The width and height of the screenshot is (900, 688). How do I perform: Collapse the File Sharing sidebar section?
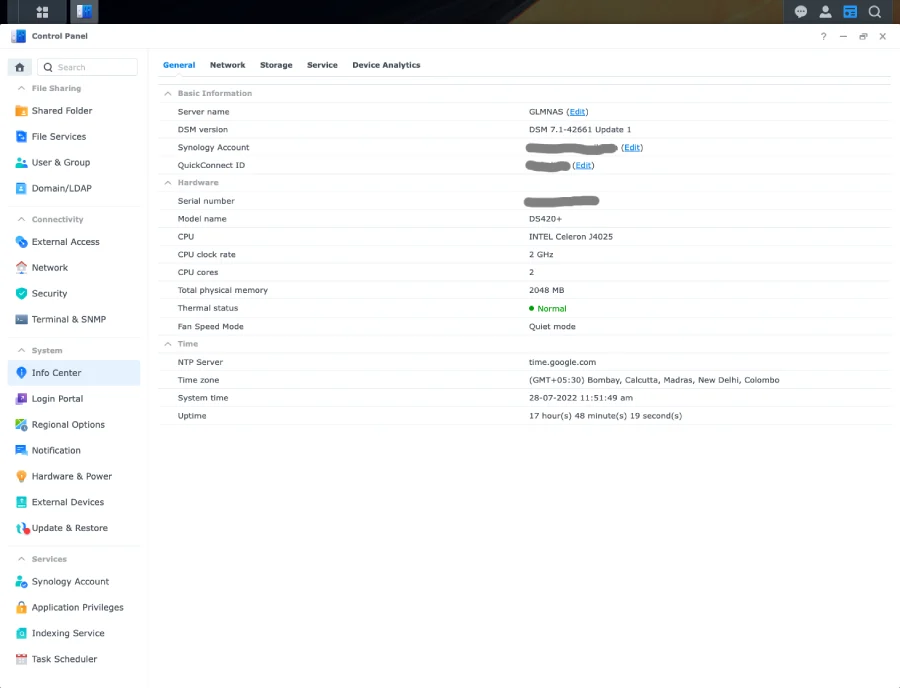click(21, 88)
